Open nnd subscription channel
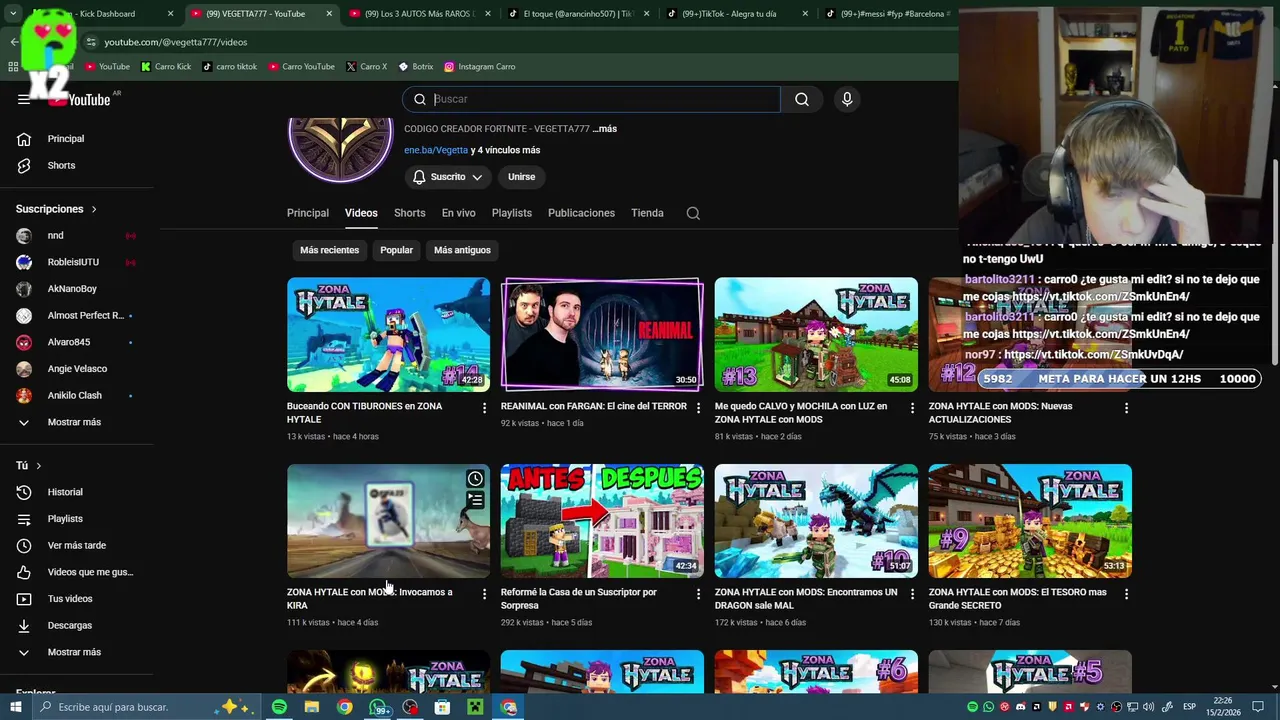The width and height of the screenshot is (1280, 720). 55,236
